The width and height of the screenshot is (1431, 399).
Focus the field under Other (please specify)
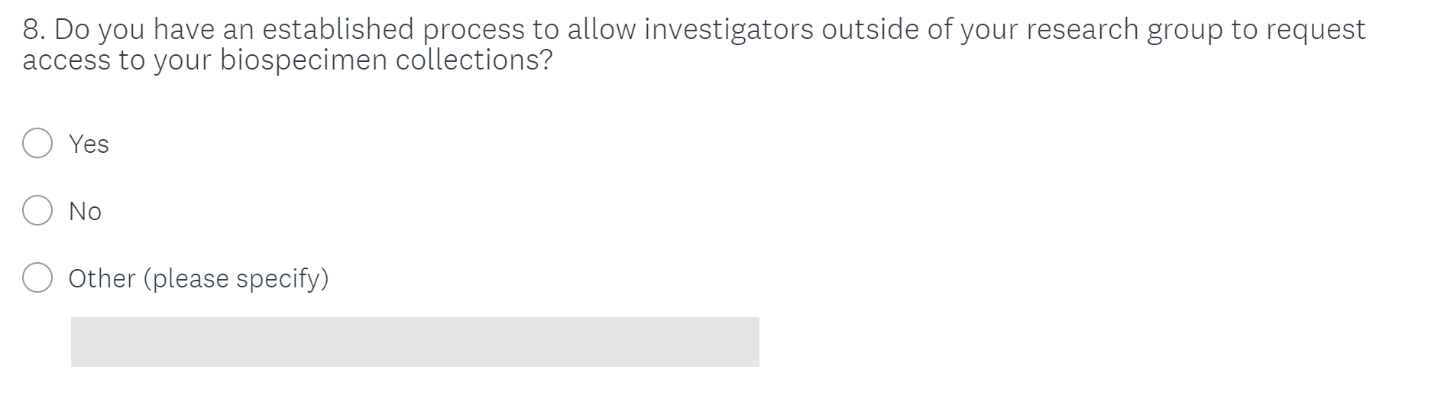(x=415, y=342)
